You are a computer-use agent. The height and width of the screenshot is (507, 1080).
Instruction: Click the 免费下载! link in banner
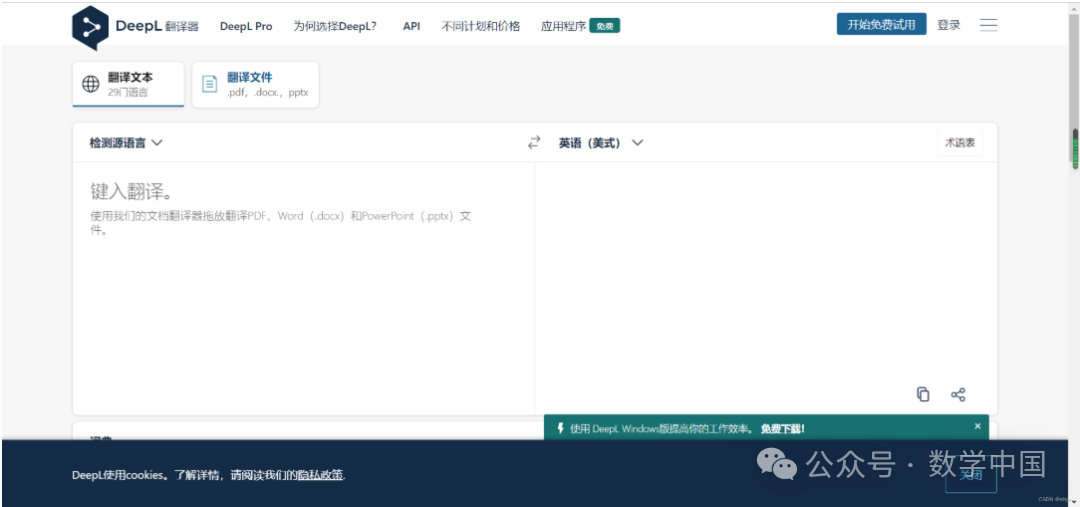tap(782, 428)
